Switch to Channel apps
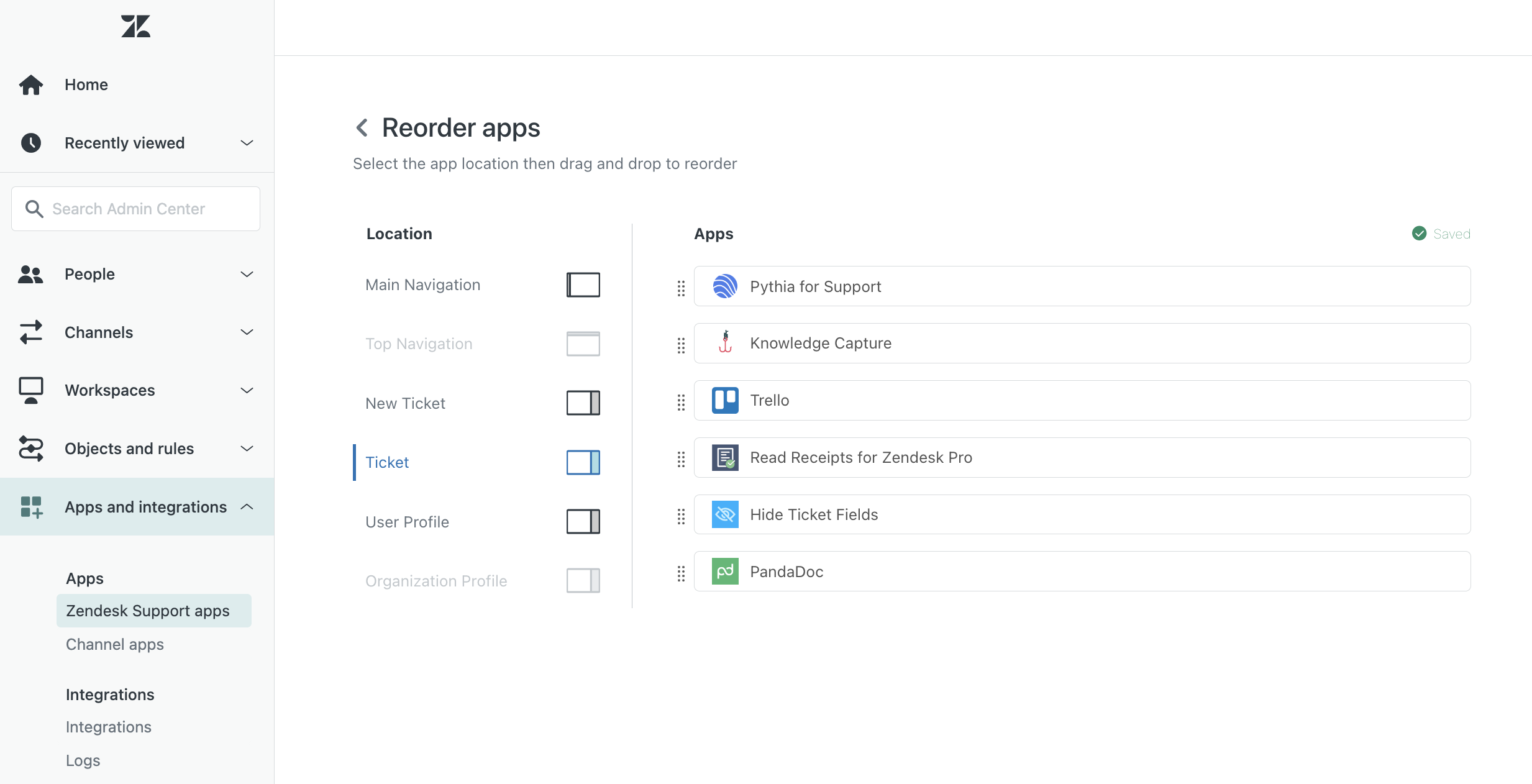The image size is (1532, 784). coord(114,644)
